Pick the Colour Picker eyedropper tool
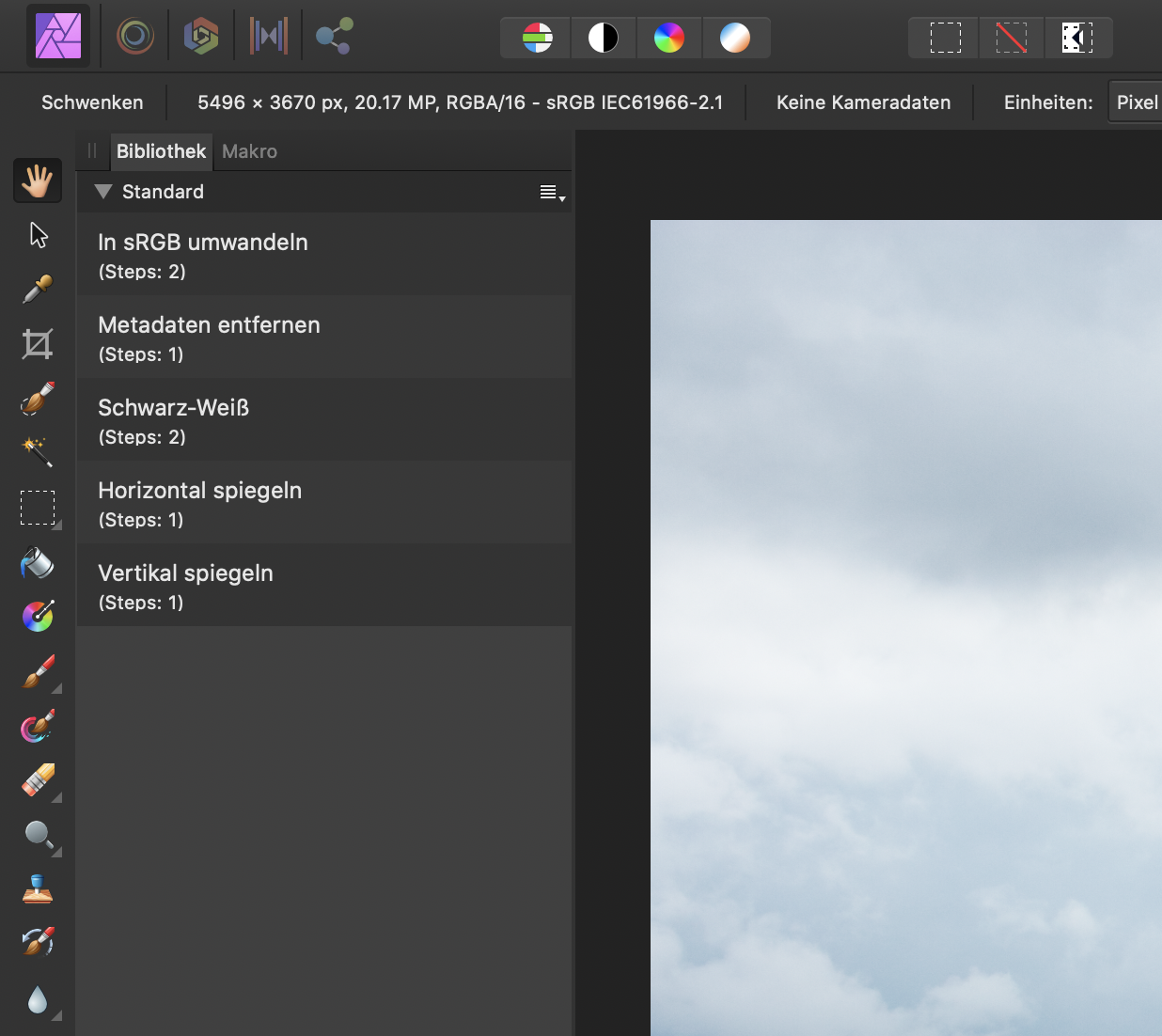This screenshot has height=1036, width=1162. [38, 290]
